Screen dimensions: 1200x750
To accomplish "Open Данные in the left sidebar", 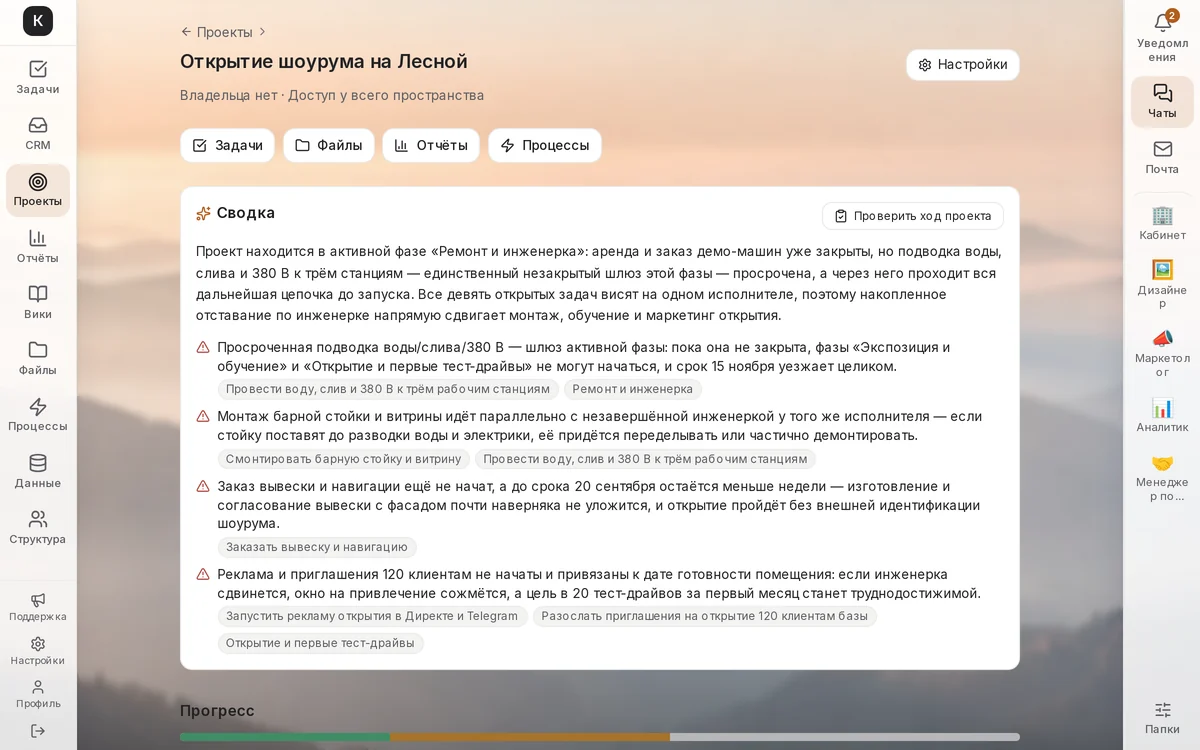I will click(x=38, y=472).
